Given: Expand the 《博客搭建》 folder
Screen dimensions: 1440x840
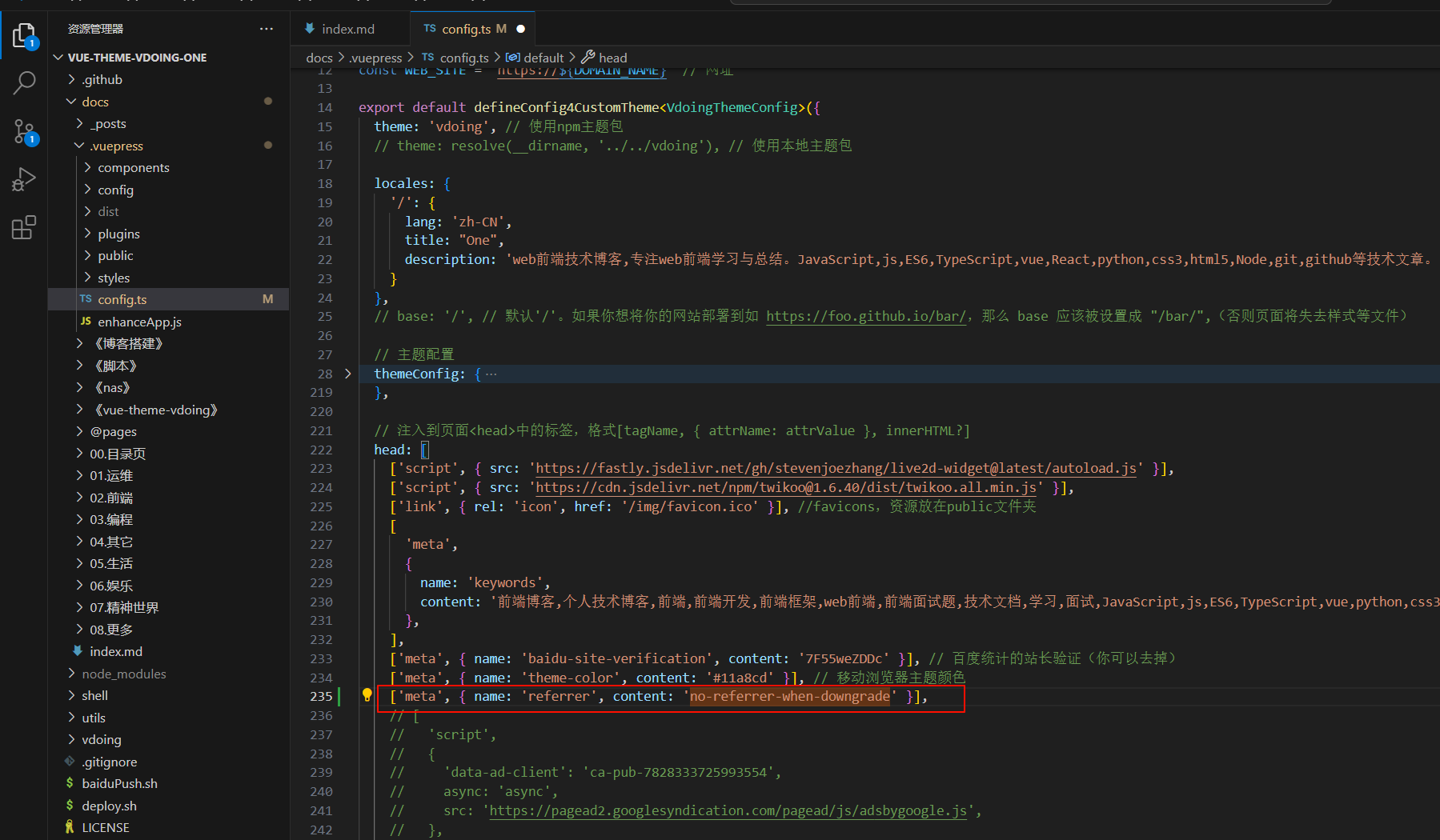Looking at the screenshot, I should click(79, 343).
